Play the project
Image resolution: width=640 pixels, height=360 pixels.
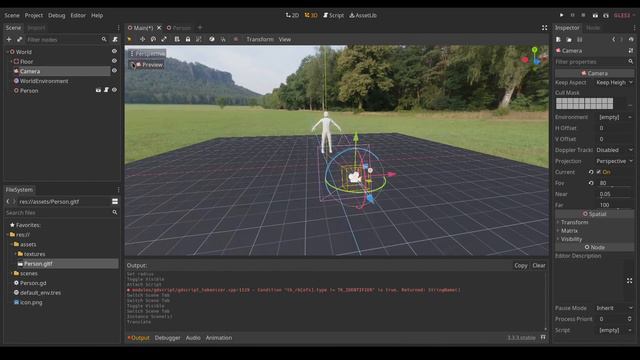pos(562,15)
